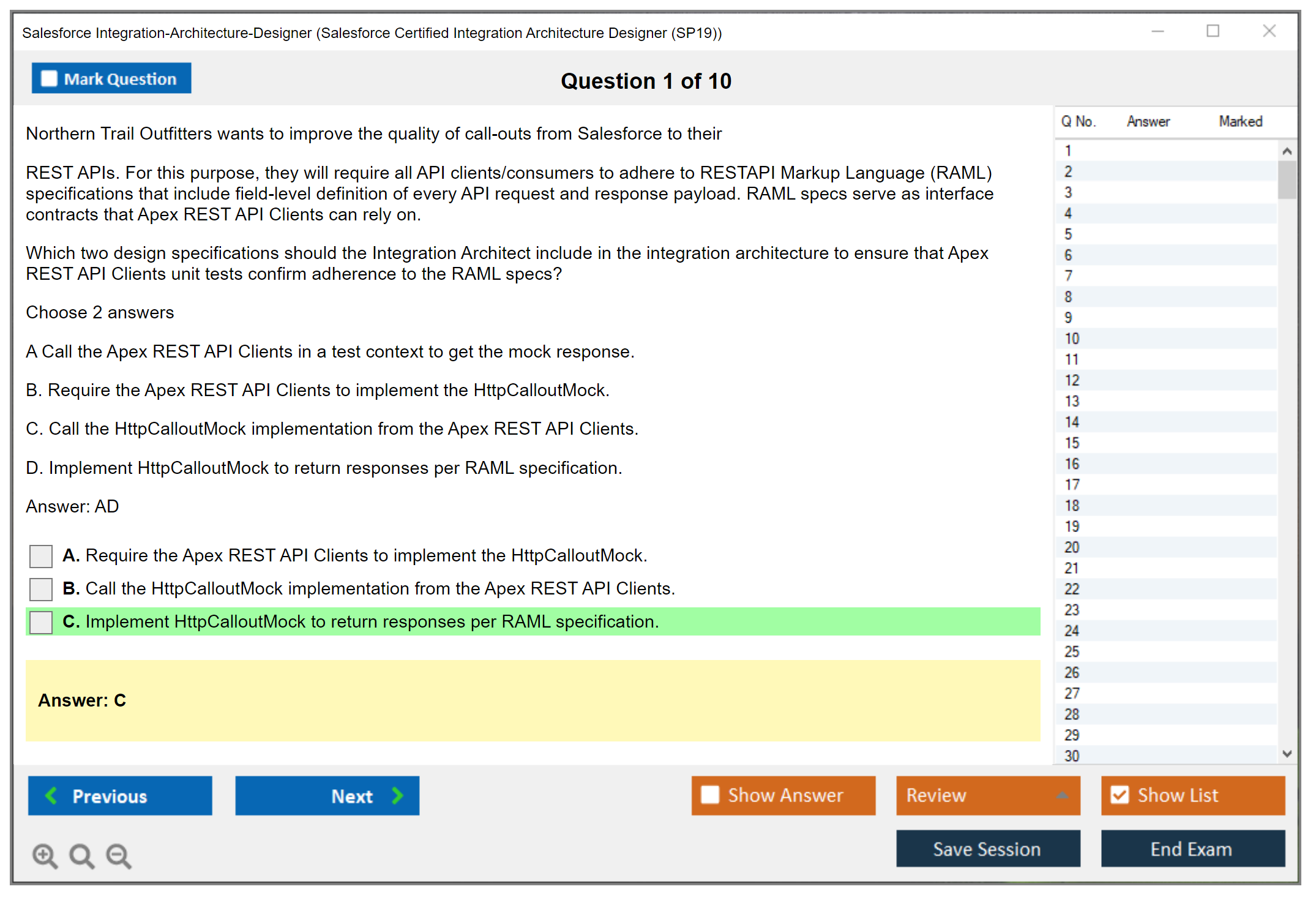Check answer option A checkbox
Viewport: 1316px width, 900px height.
coord(41,556)
